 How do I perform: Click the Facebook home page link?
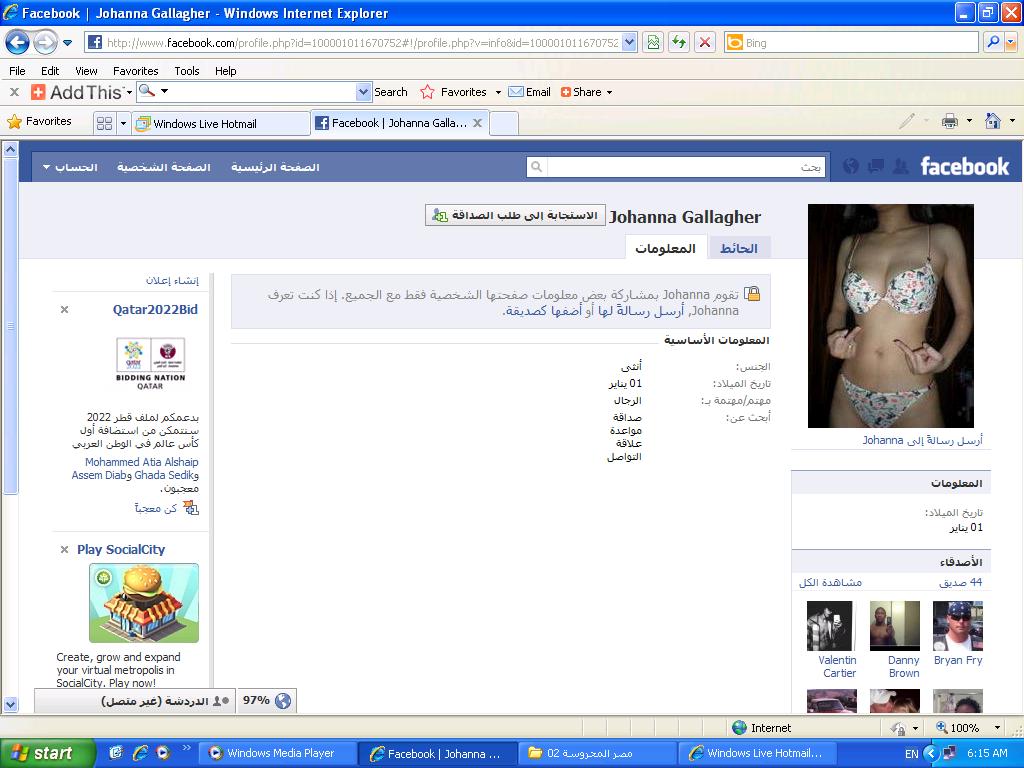tap(275, 167)
